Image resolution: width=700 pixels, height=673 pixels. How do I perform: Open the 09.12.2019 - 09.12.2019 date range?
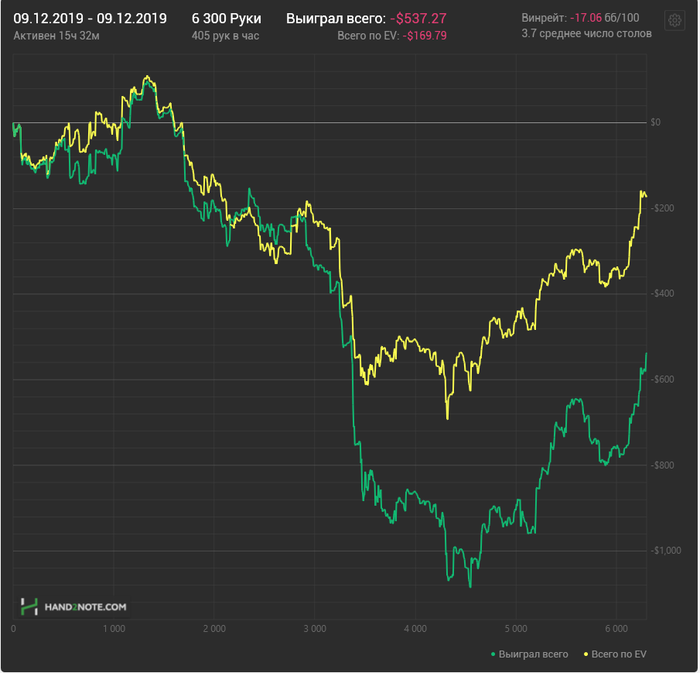click(90, 18)
